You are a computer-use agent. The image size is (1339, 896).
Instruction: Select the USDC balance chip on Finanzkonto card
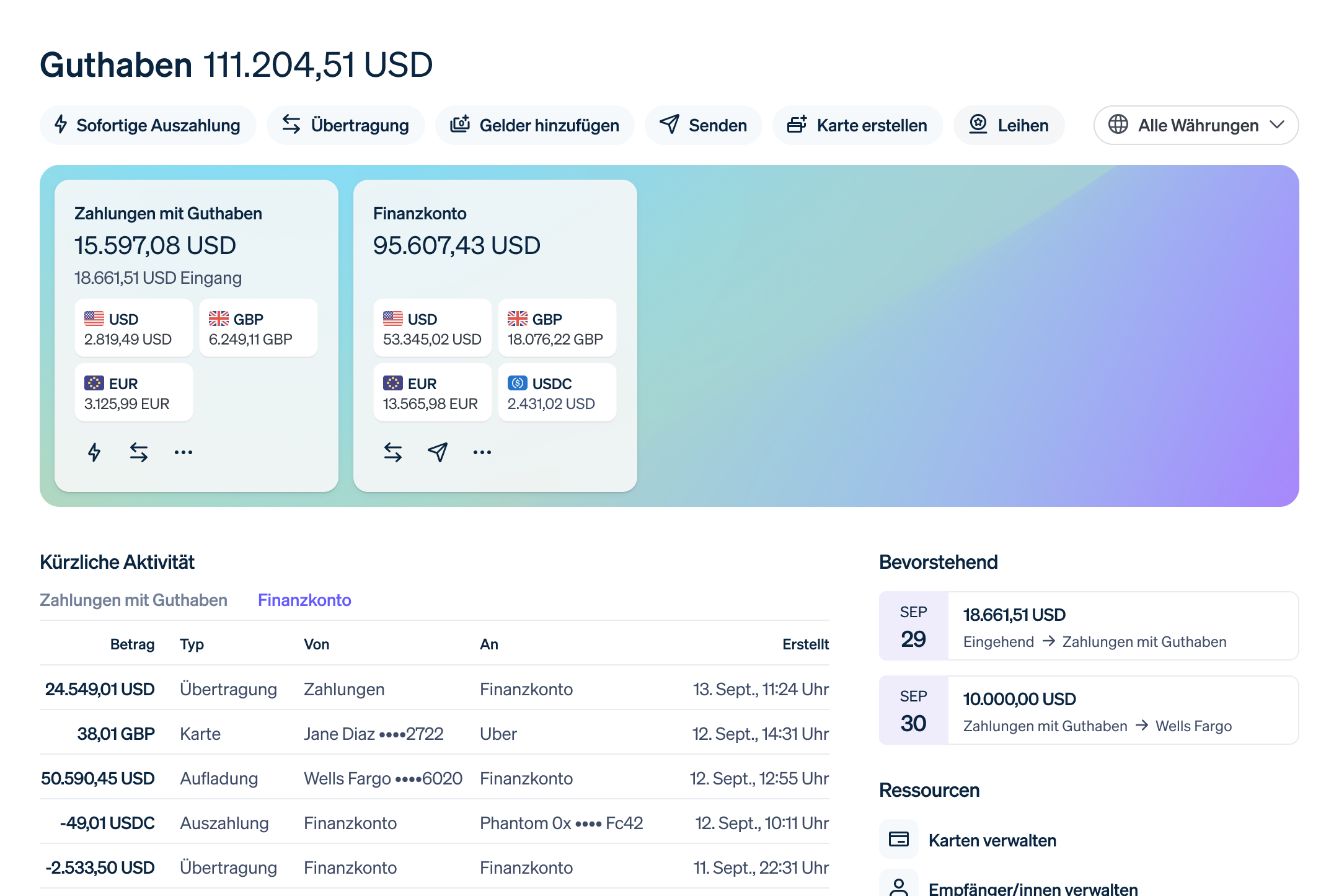557,392
